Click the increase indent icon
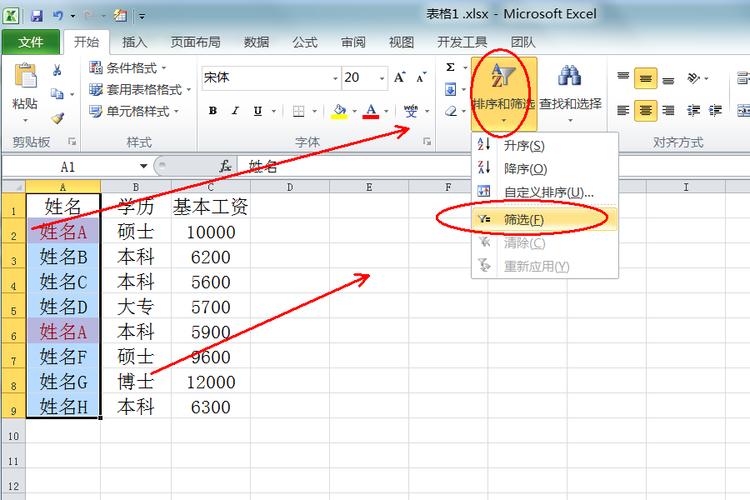The height and width of the screenshot is (500, 750). 715,111
